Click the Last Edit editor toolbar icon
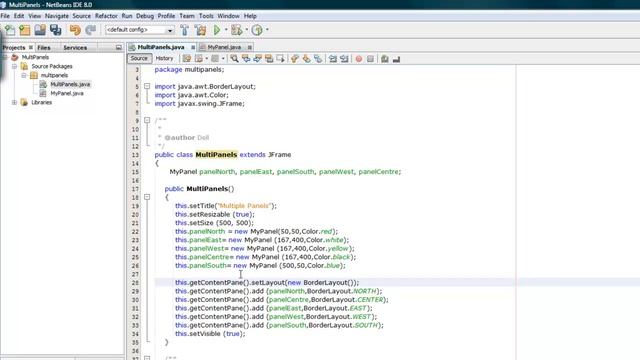 [187, 59]
